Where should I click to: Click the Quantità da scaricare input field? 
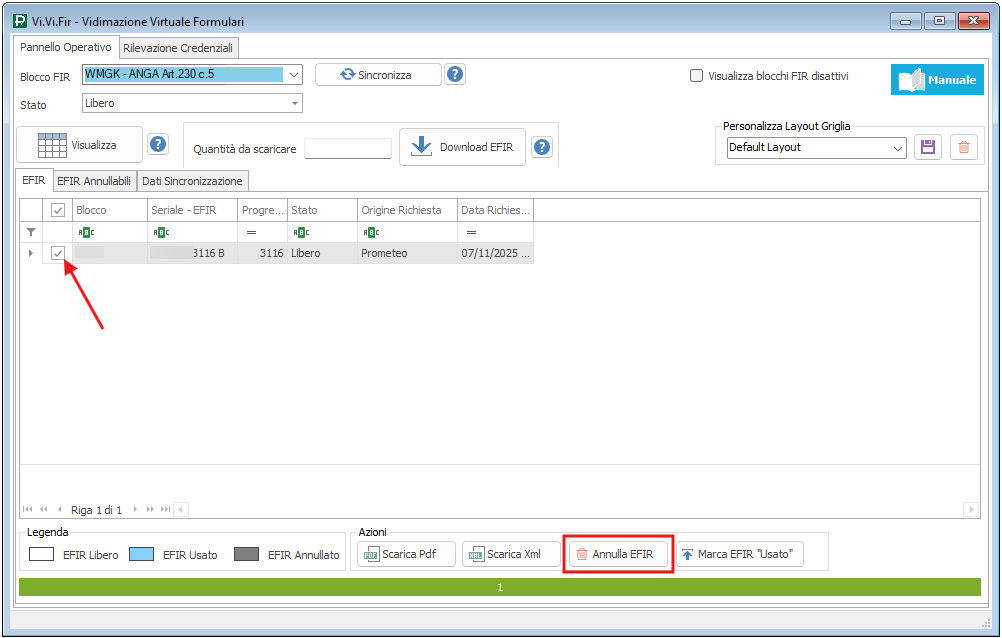(348, 148)
